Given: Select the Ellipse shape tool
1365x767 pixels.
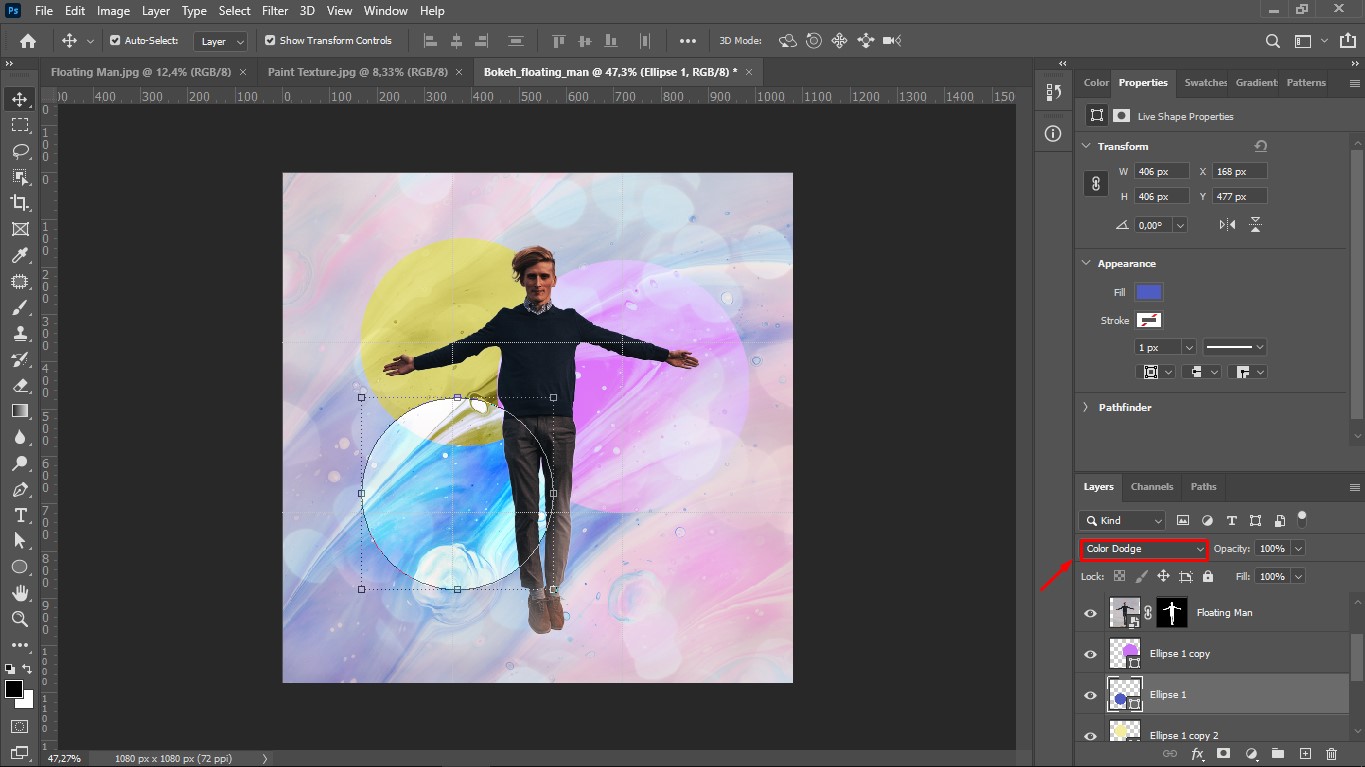Looking at the screenshot, I should pos(20,567).
